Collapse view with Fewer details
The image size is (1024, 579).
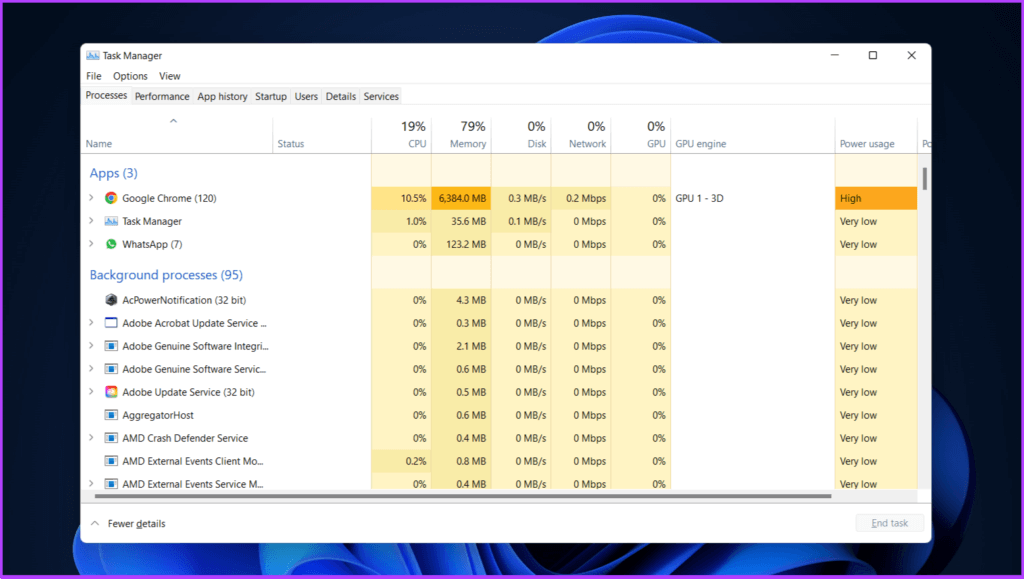128,524
